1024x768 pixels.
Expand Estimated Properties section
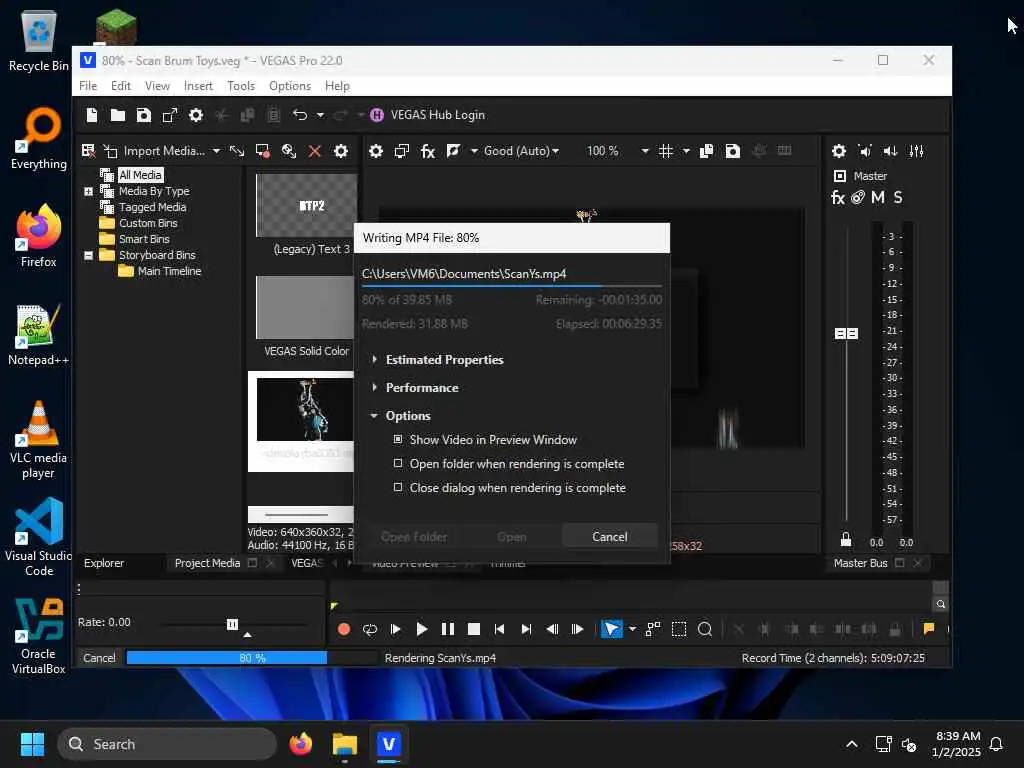click(374, 359)
